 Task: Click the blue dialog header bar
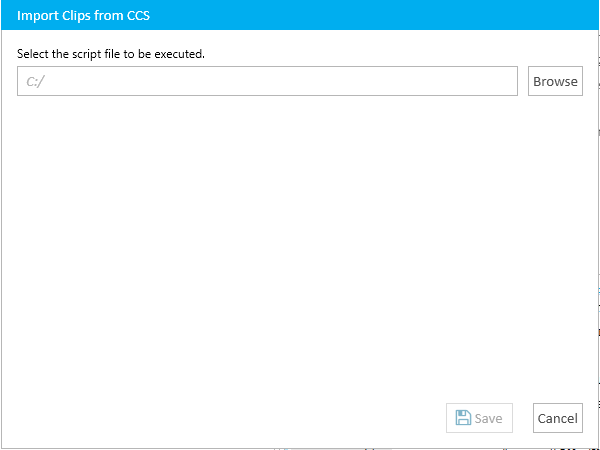pyautogui.click(x=300, y=15)
